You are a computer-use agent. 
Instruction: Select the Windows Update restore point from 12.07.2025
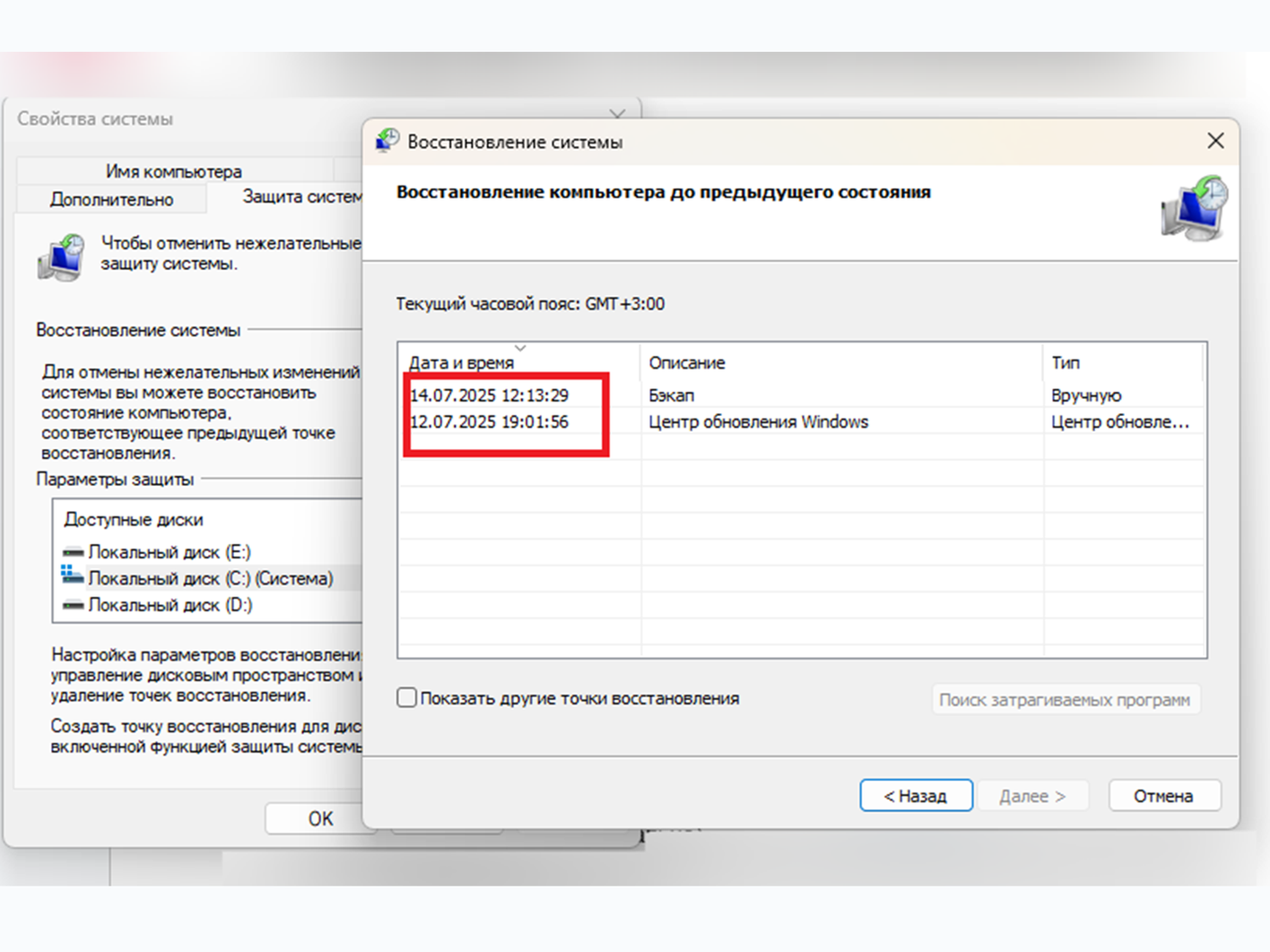tap(758, 422)
